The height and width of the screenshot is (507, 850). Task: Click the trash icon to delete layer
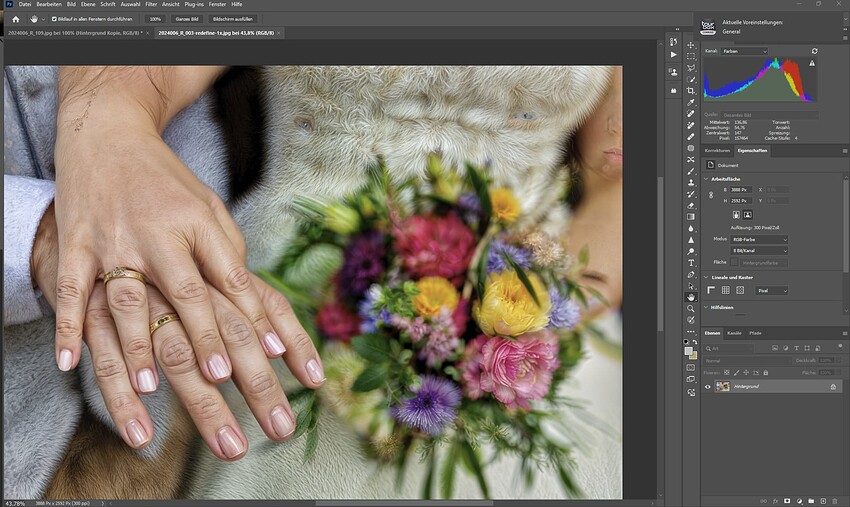[x=836, y=500]
